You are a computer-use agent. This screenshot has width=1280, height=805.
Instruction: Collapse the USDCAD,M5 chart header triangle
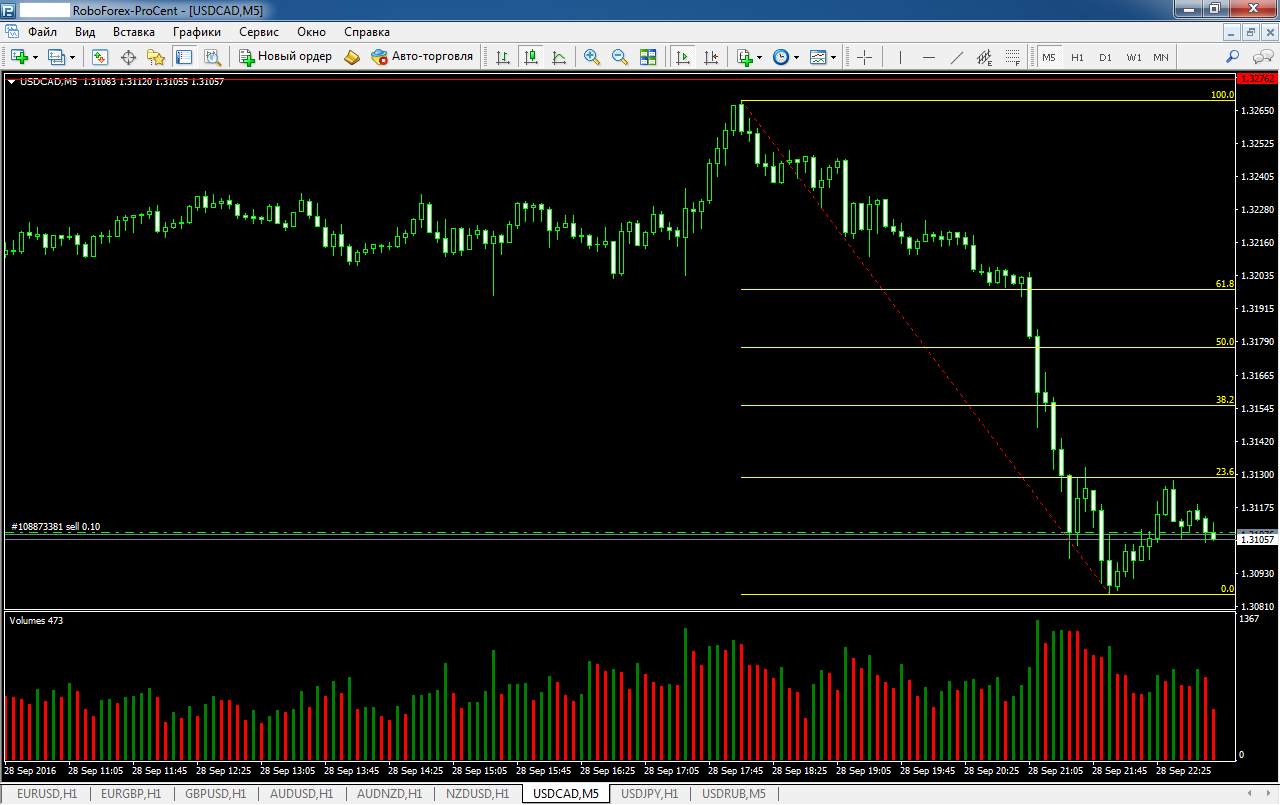(12, 82)
